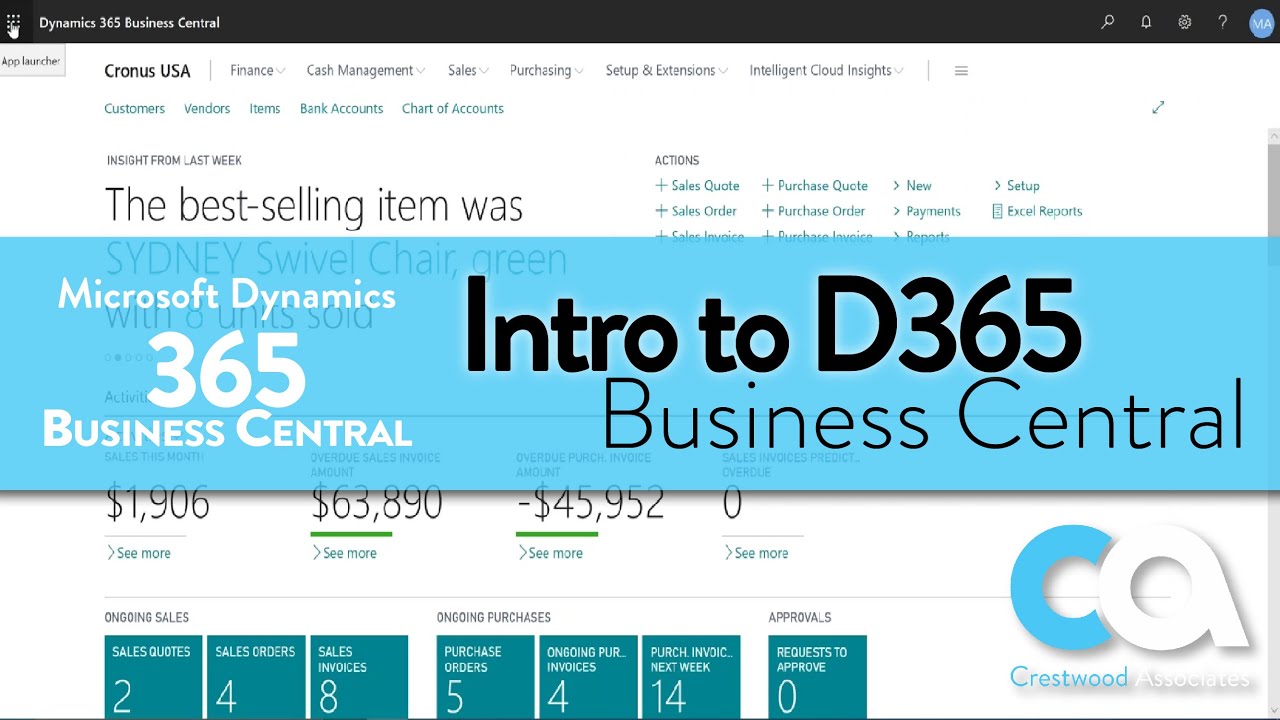Click the Cronus USA company name
The height and width of the screenshot is (720, 1280).
[x=147, y=71]
